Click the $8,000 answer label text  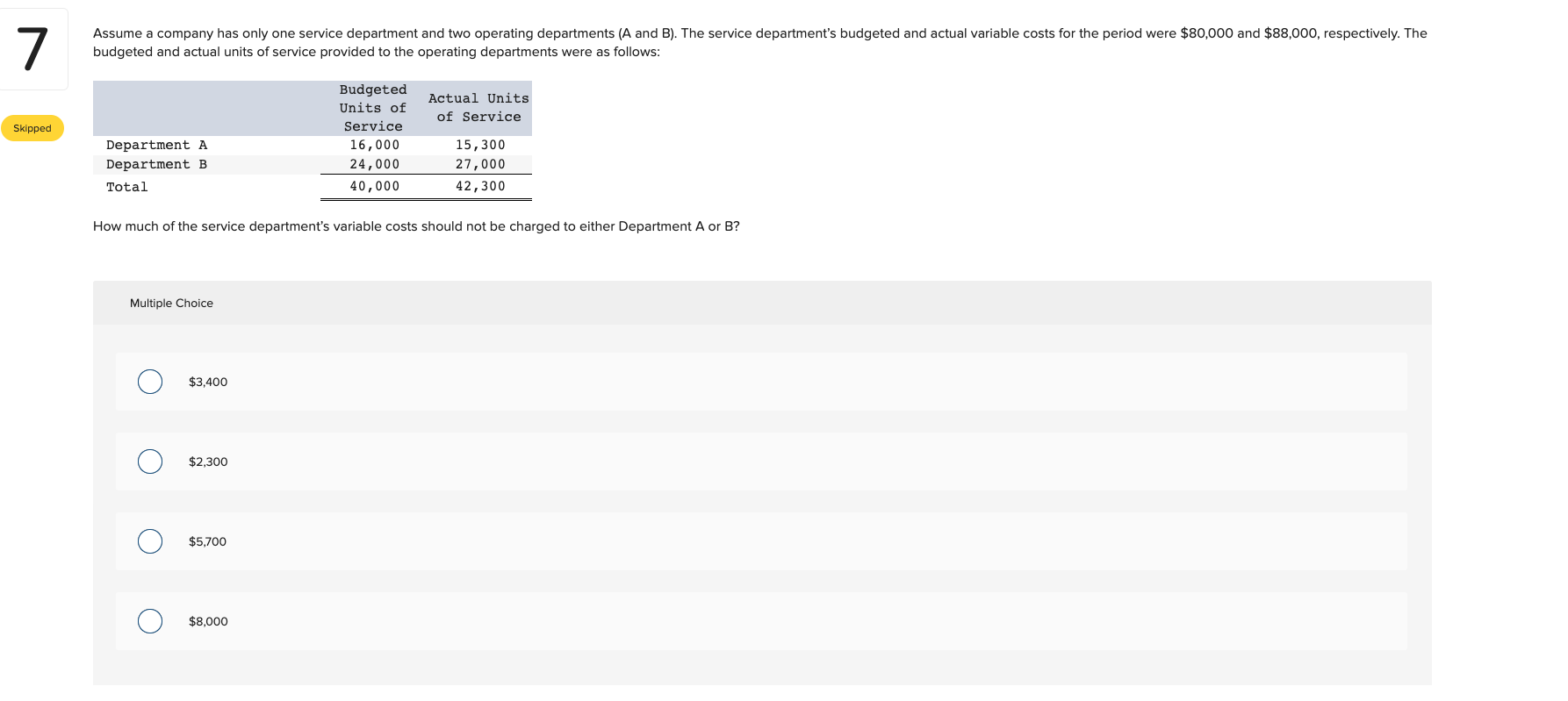point(208,620)
